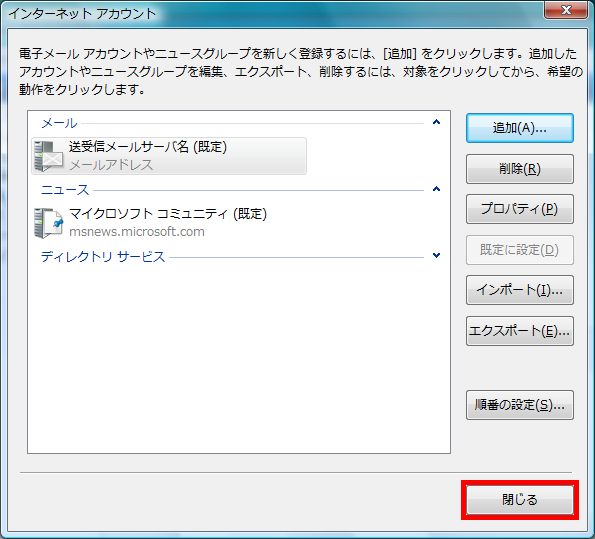Open 順番の設定(S)... dialog

519,405
